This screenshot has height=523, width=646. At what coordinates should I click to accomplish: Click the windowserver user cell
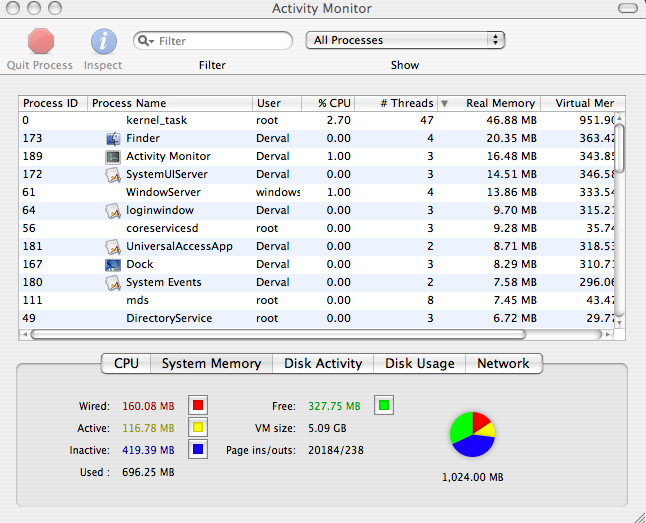point(278,192)
